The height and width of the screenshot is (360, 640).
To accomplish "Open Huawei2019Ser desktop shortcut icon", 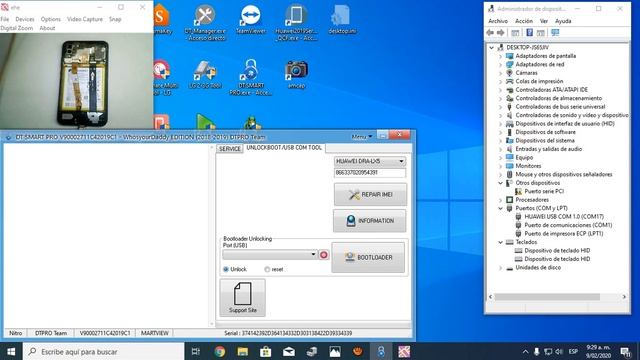I will click(296, 22).
